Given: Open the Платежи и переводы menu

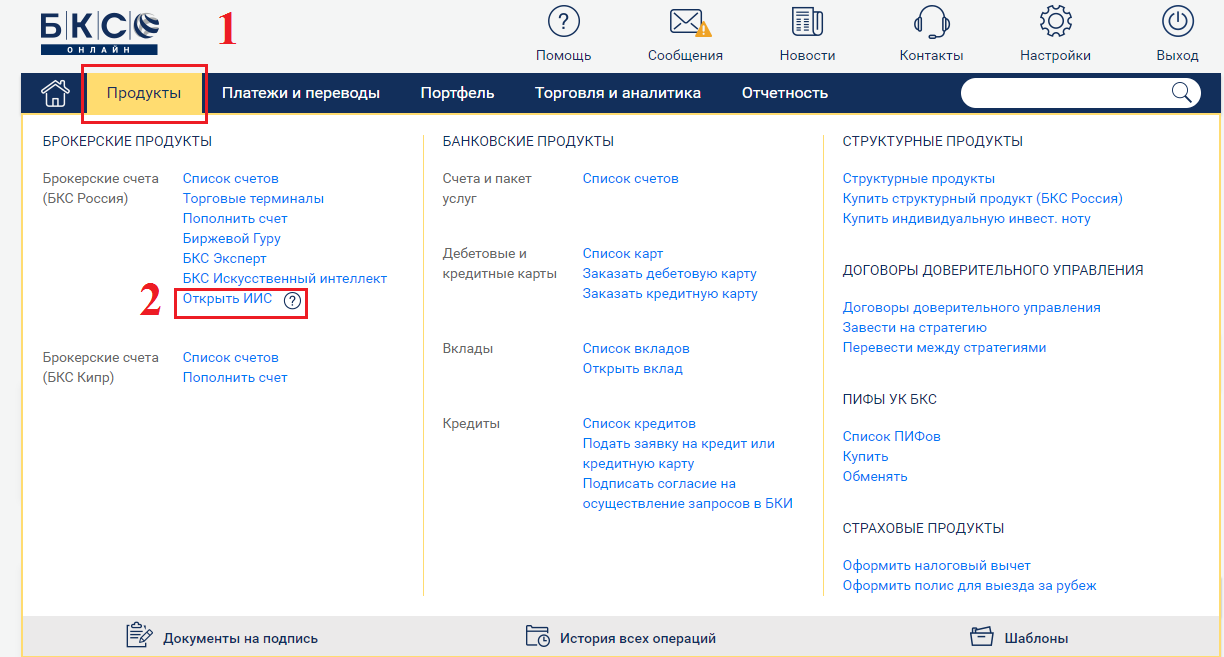Looking at the screenshot, I should [301, 93].
